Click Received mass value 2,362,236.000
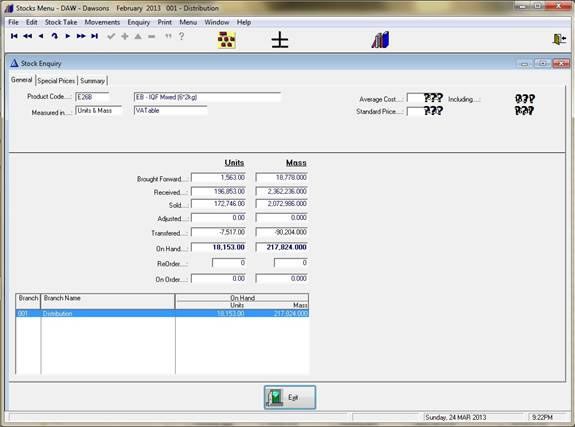Viewport: 575px width, 427px height. [282, 191]
